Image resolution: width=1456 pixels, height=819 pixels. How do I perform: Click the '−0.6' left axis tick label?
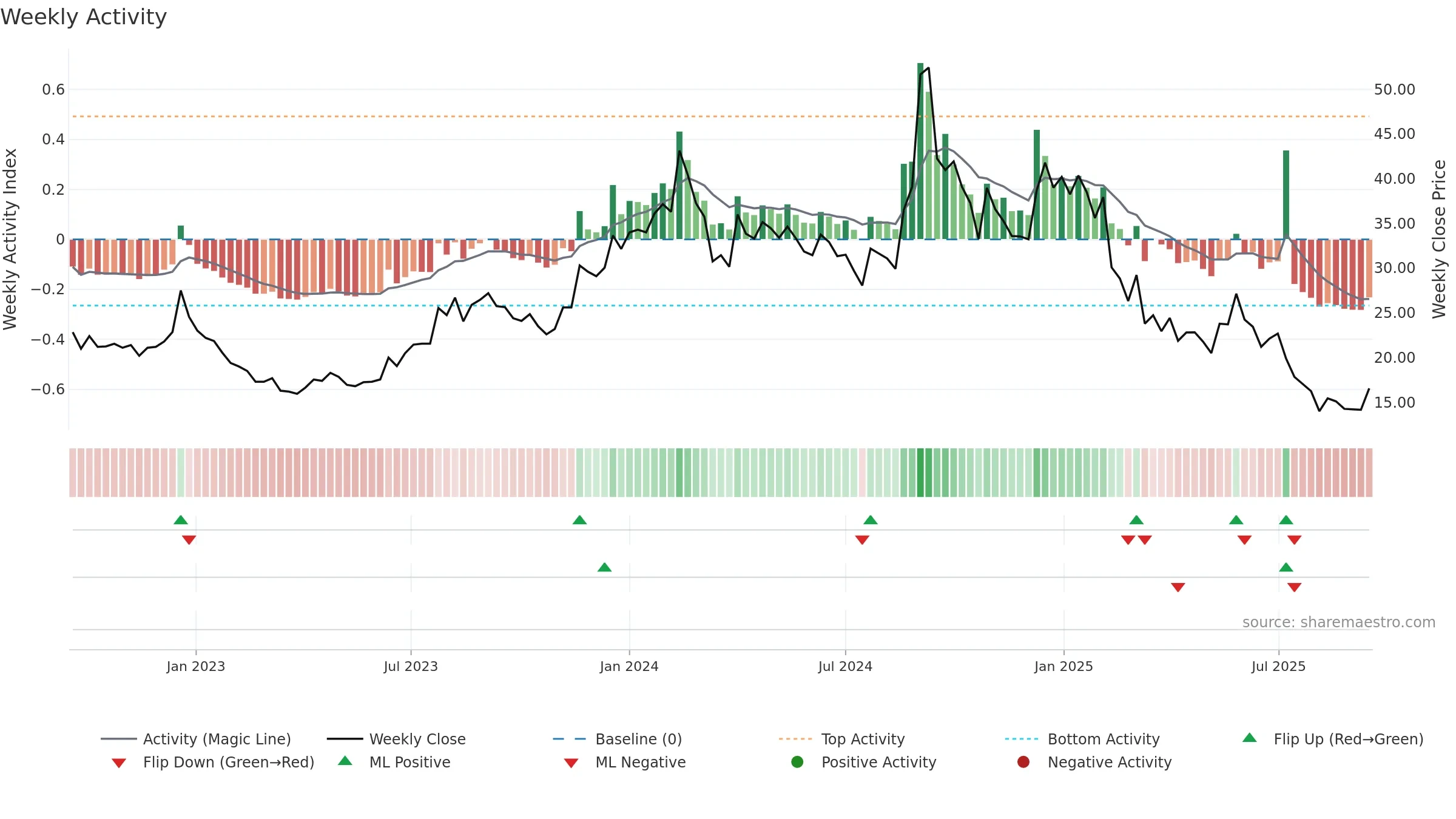(48, 389)
